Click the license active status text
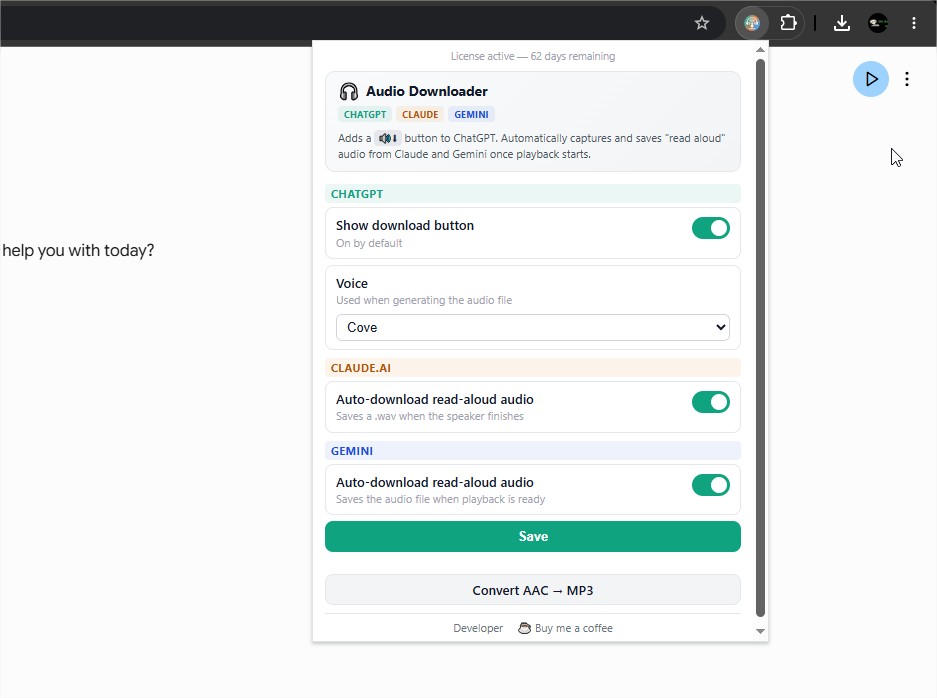Screen dimensions: 937x698 pyautogui.click(x=532, y=56)
